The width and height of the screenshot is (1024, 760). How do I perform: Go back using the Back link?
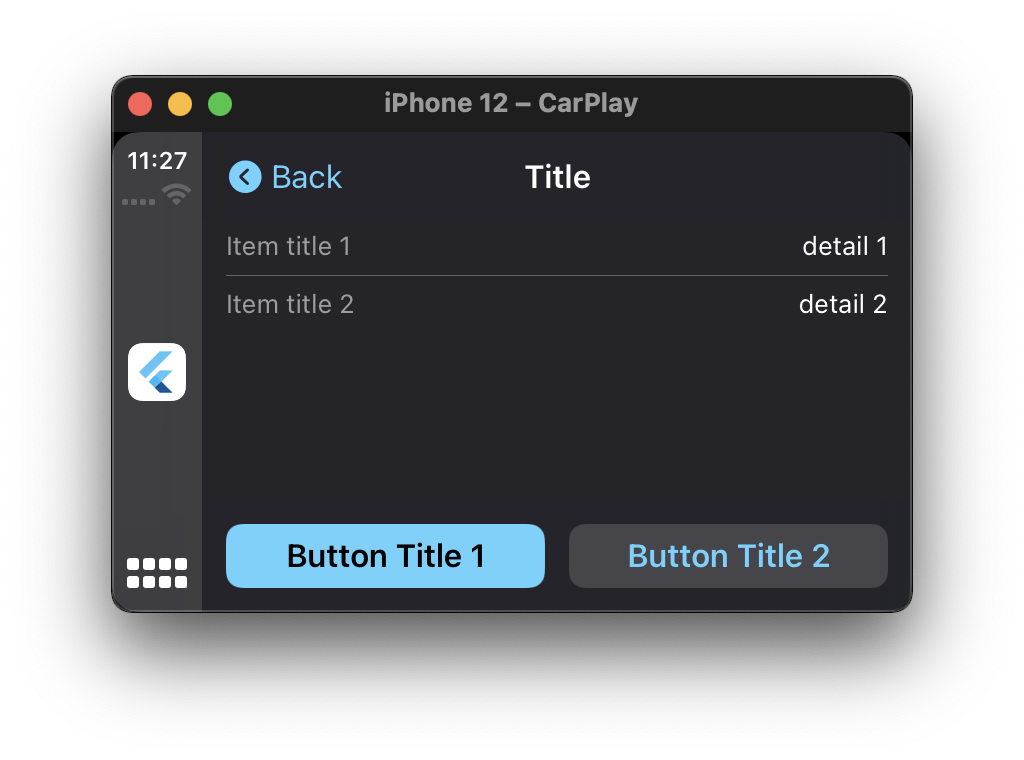pyautogui.click(x=306, y=176)
